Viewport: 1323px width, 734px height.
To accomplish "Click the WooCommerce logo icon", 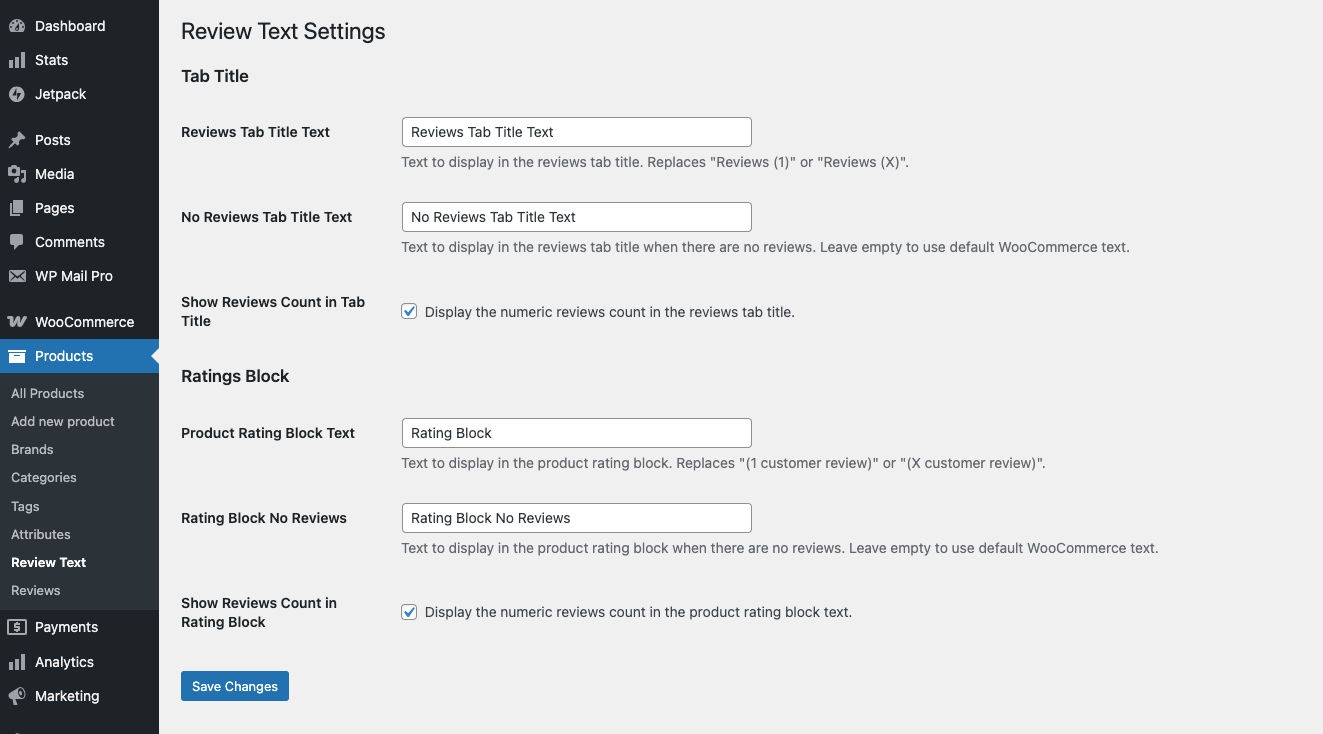I will [17, 322].
